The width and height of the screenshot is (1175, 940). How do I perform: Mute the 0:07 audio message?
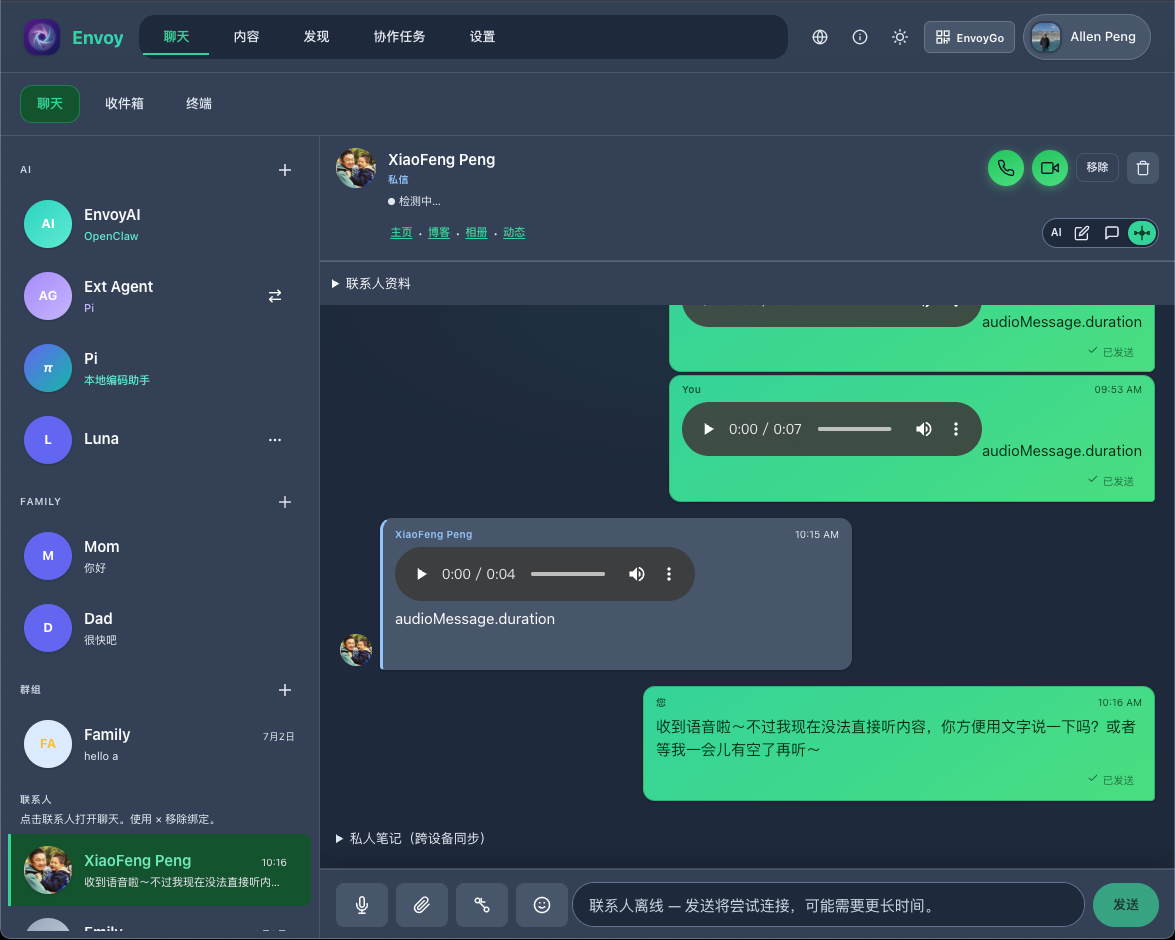coord(923,430)
